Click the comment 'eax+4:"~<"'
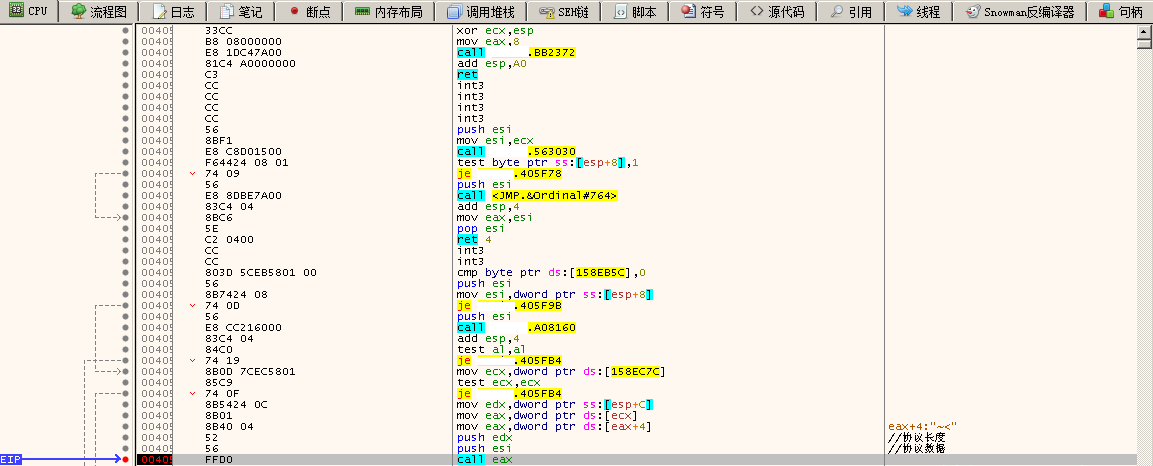 point(922,426)
